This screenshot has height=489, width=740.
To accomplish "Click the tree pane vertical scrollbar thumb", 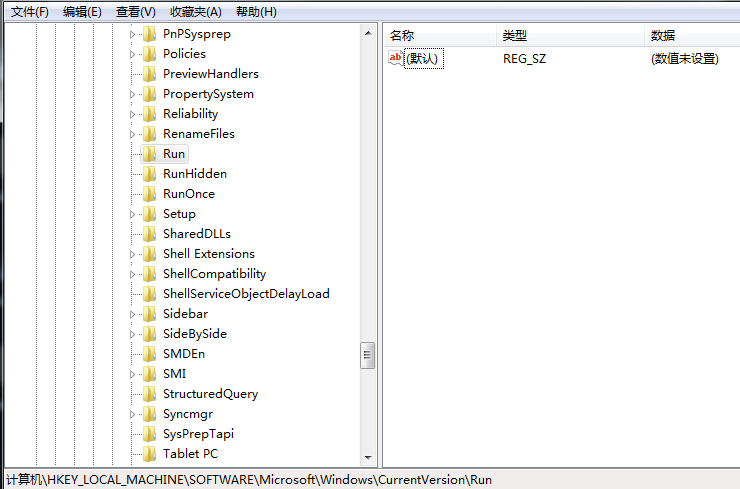I will click(x=367, y=354).
